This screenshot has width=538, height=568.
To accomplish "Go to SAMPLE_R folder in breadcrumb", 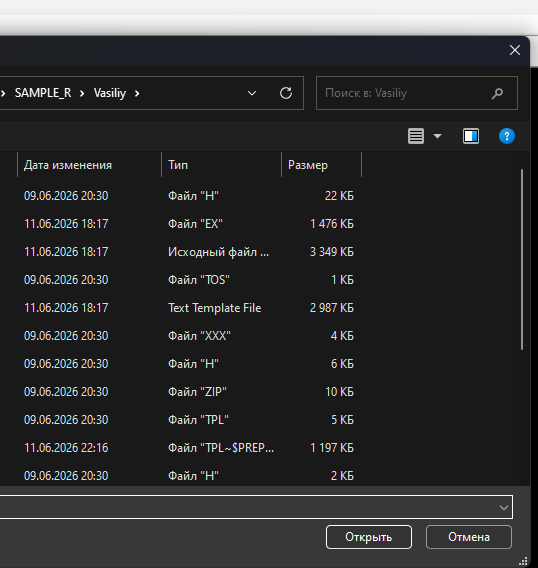I will pyautogui.click(x=43, y=93).
